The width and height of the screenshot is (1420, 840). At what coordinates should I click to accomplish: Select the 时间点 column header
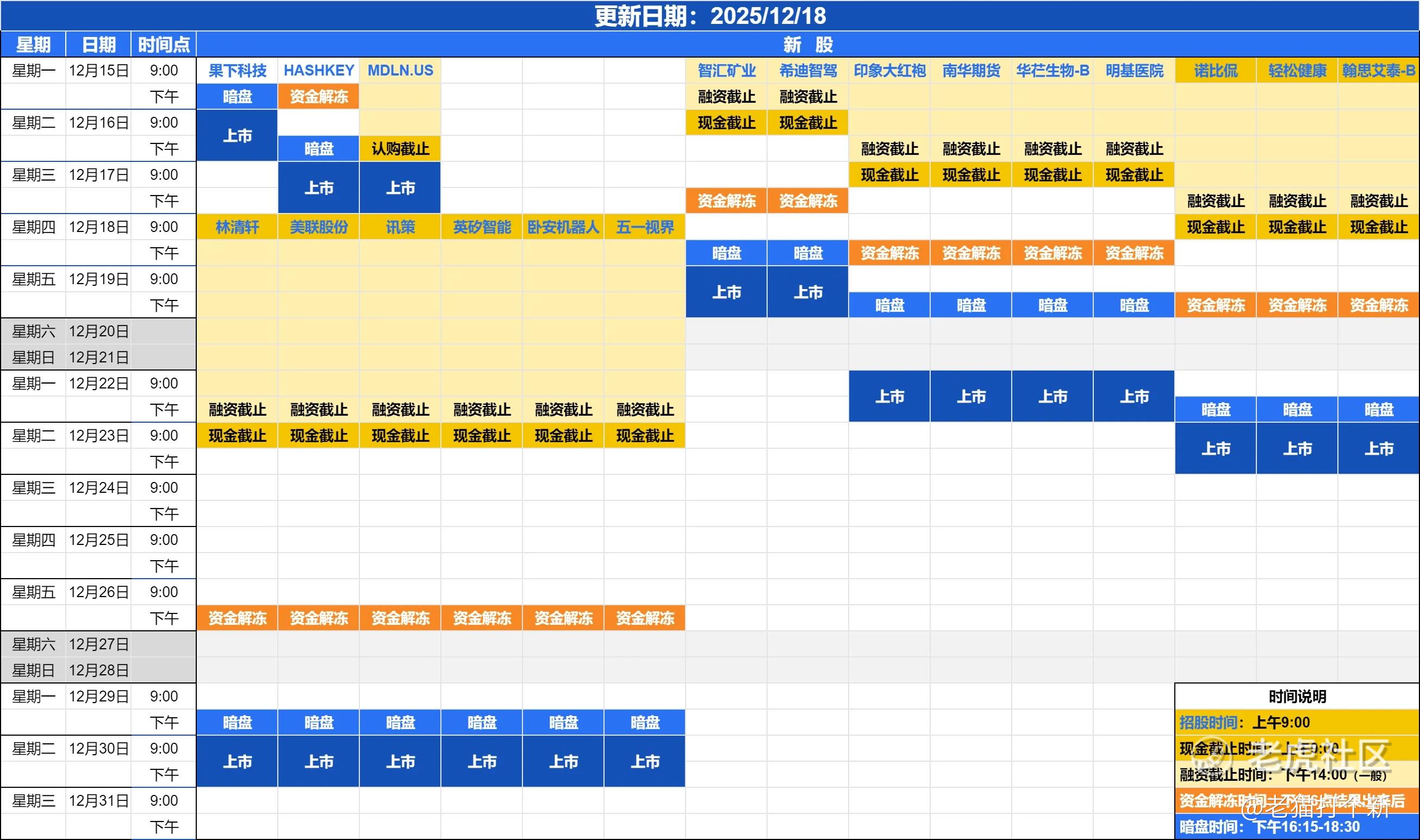pyautogui.click(x=164, y=45)
